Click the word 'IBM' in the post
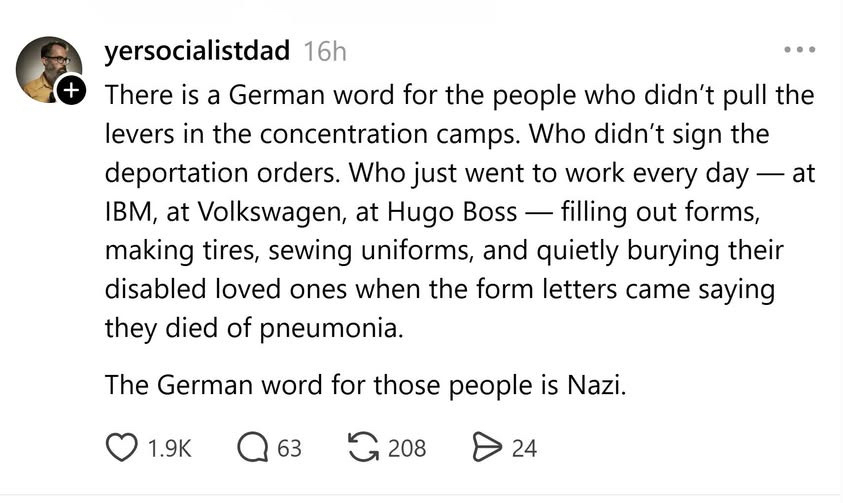Screen dimensions: 843x503 pyautogui.click(x=125, y=212)
